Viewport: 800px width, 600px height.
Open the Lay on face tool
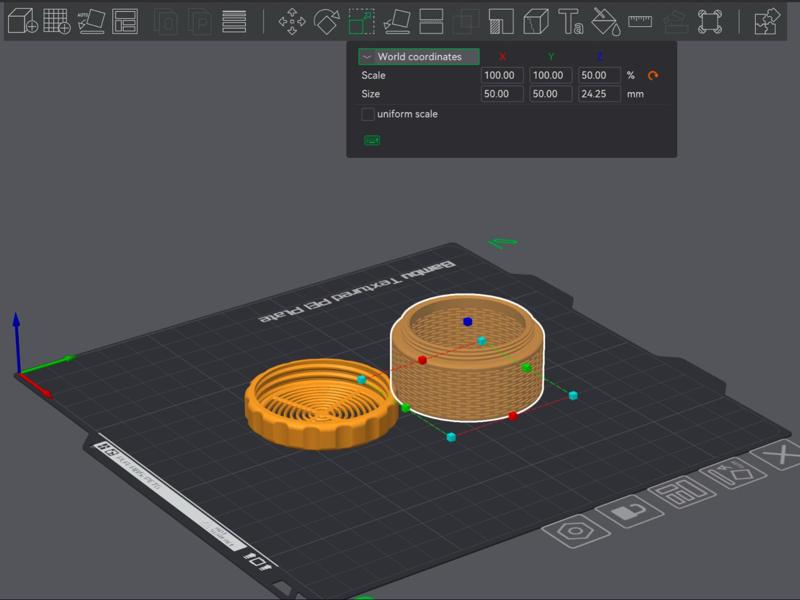coord(397,20)
